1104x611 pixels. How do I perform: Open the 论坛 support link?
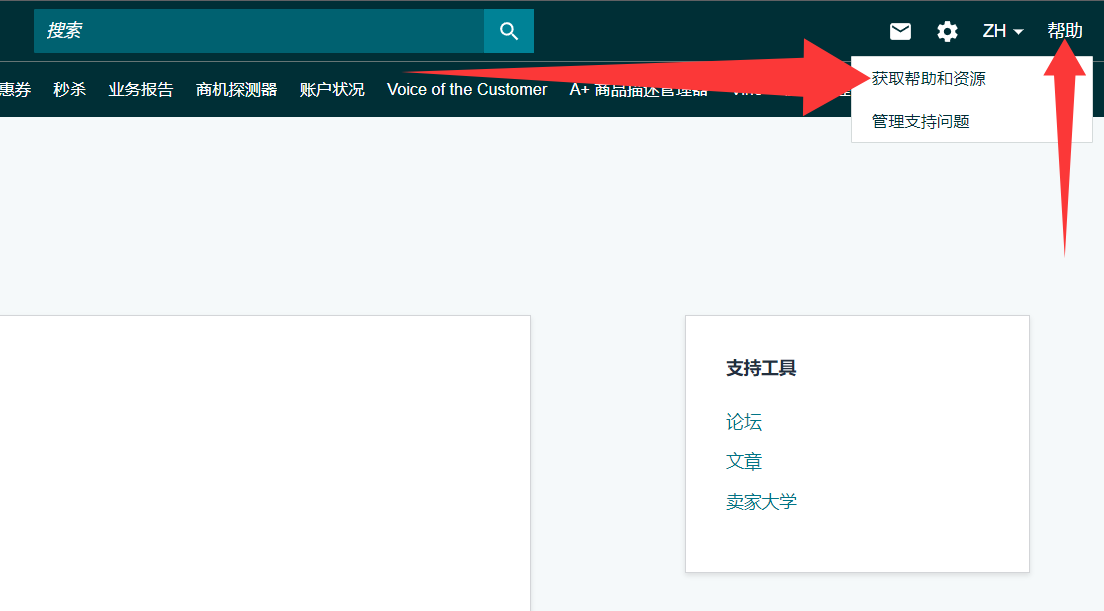744,422
